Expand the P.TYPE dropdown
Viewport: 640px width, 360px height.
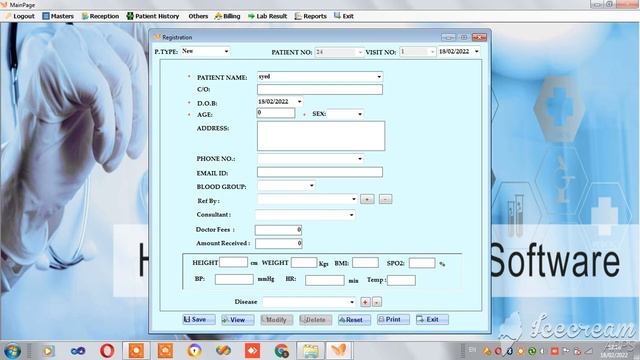pos(226,51)
